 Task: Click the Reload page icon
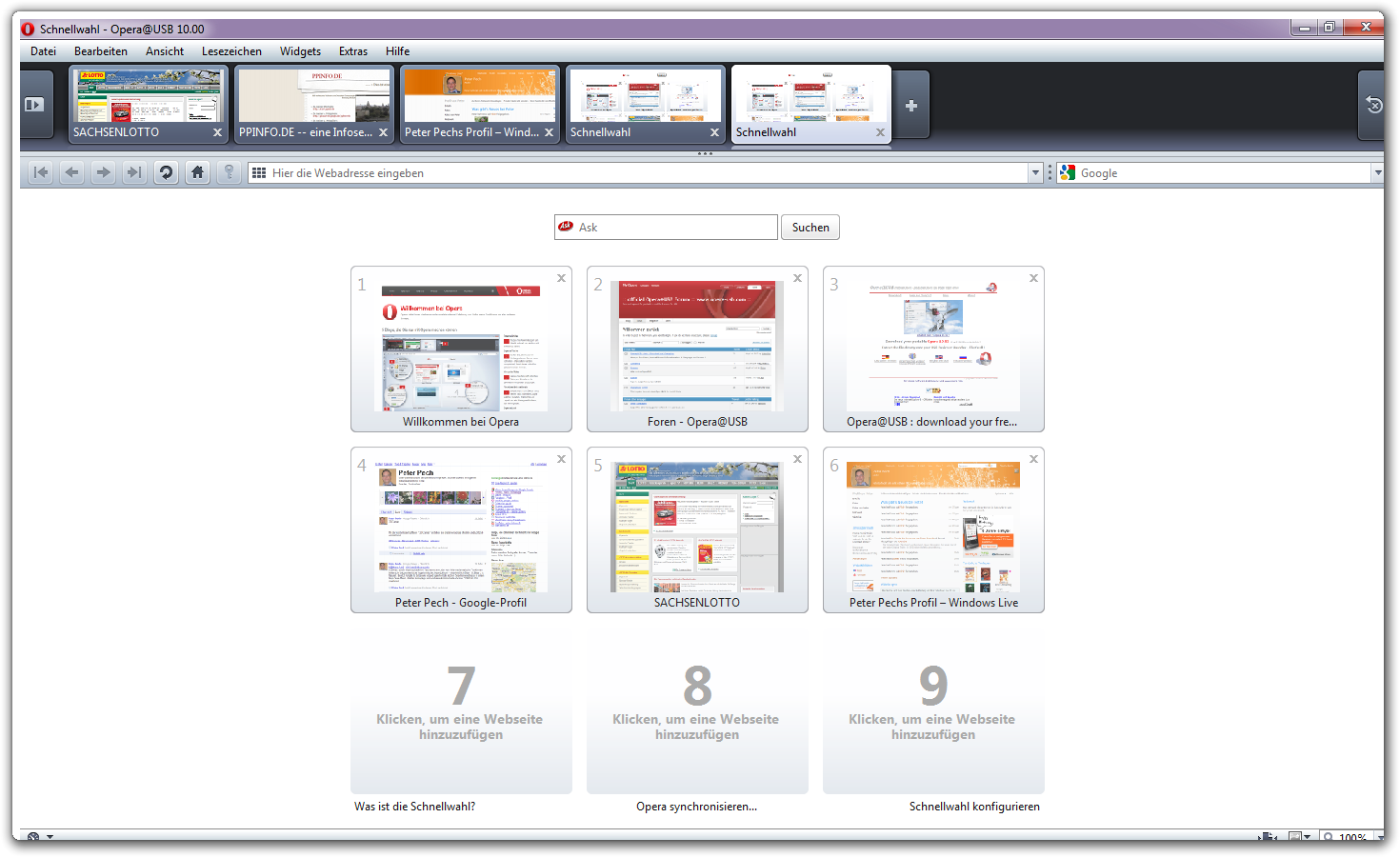coord(167,172)
